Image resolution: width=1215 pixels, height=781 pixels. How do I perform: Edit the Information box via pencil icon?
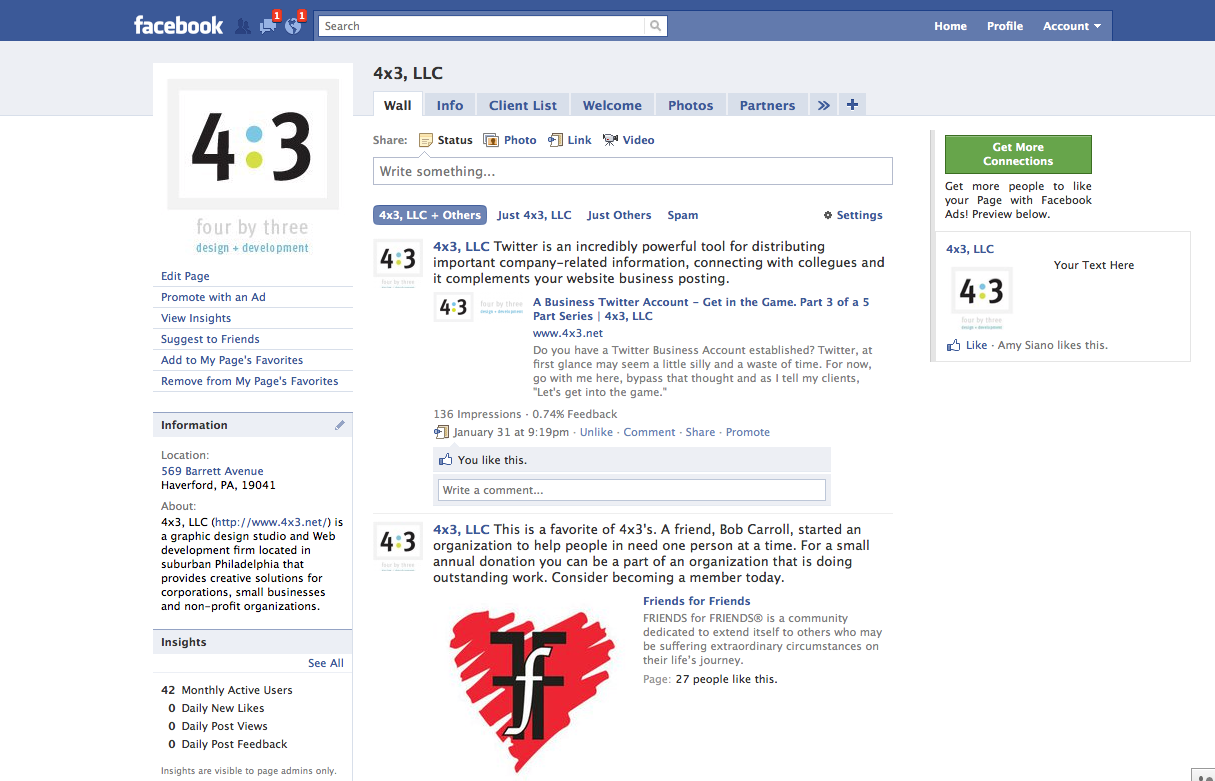coord(340,424)
